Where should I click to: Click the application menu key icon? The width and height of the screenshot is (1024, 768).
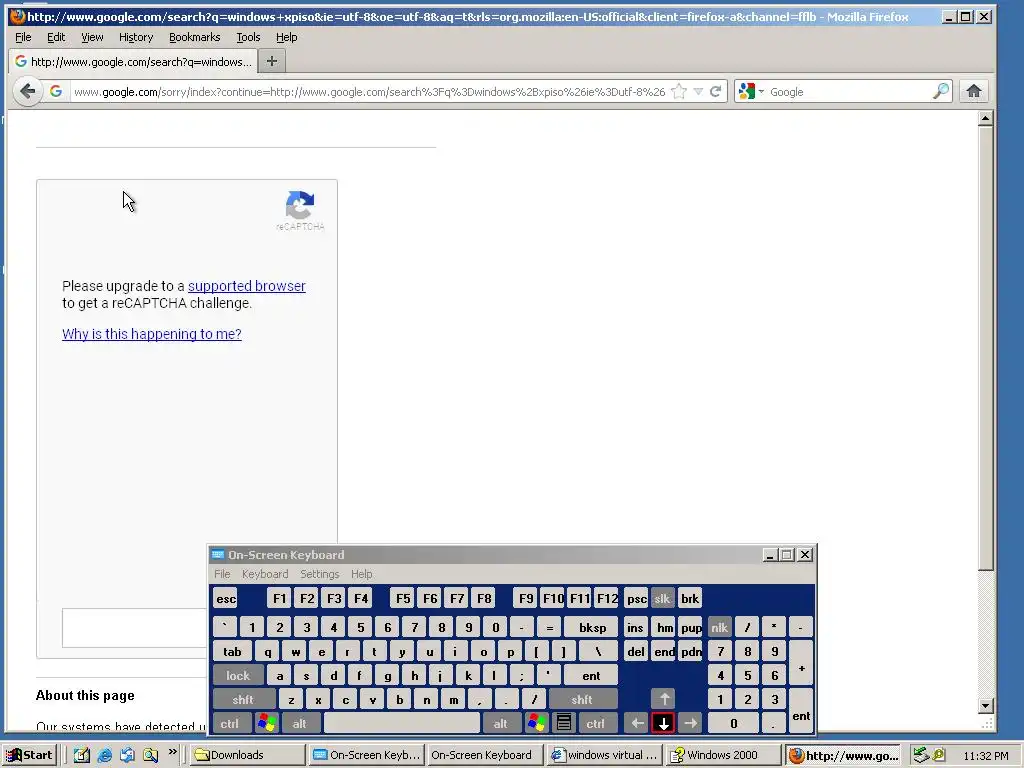[x=564, y=724]
